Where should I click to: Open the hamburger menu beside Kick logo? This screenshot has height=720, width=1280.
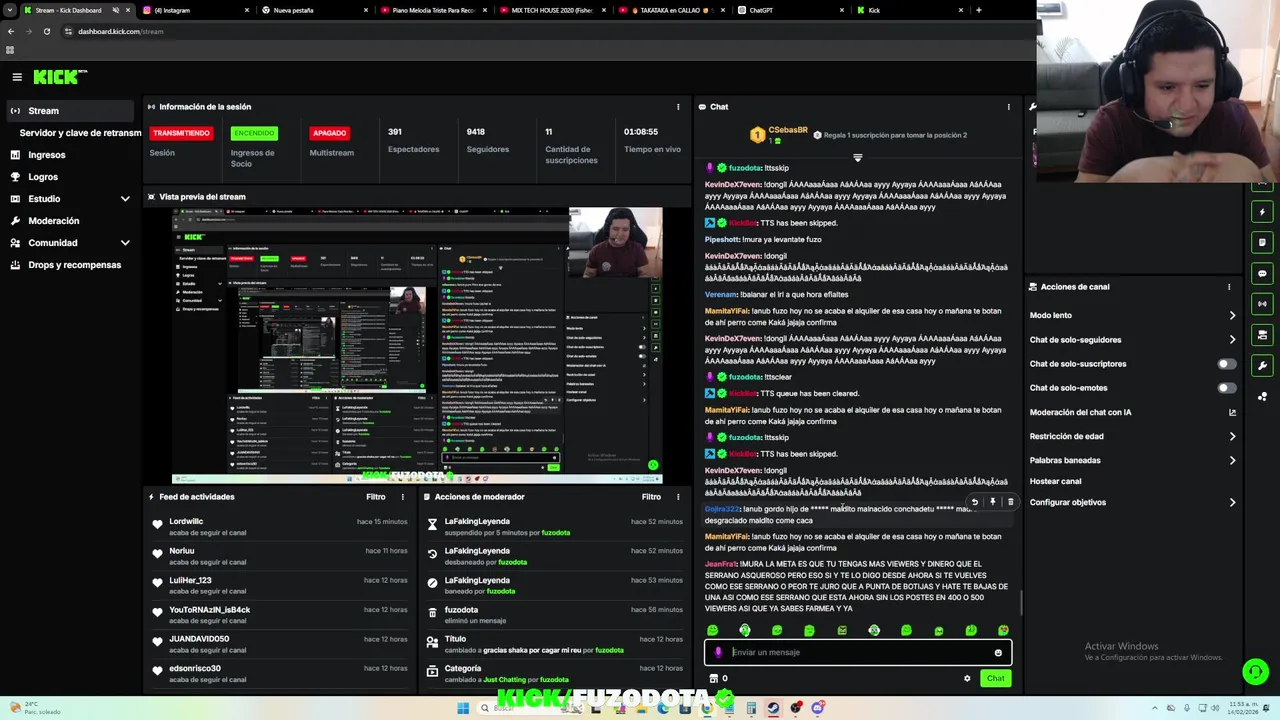pos(17,77)
